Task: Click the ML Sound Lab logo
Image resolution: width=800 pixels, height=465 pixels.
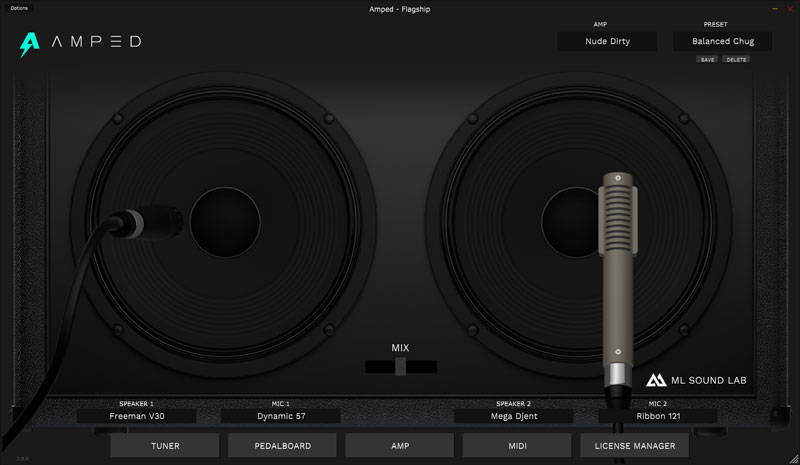Action: coord(696,380)
